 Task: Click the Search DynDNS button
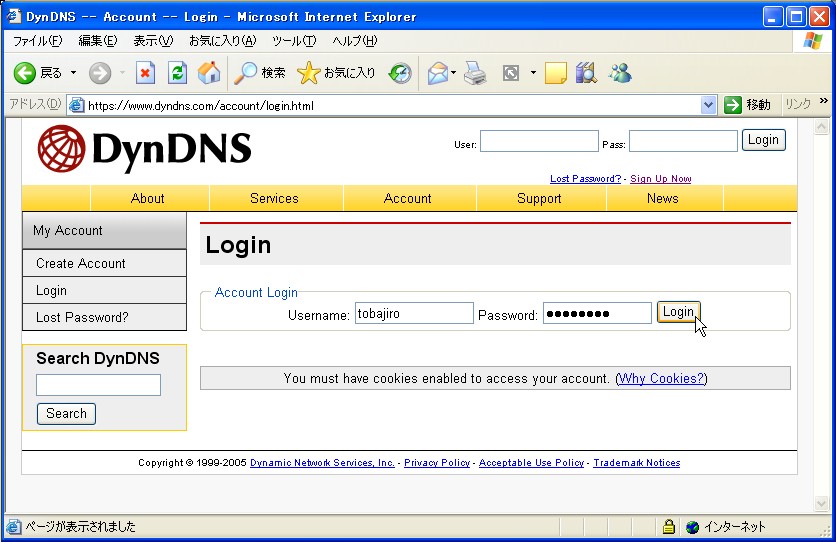[66, 414]
